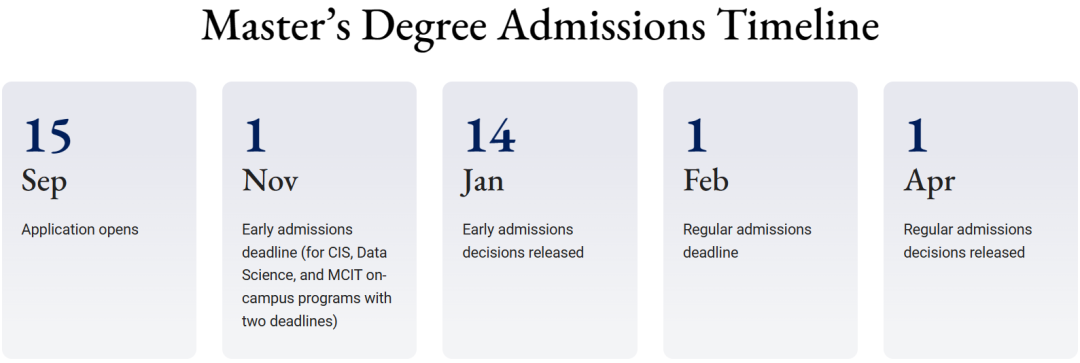
Task: Click the Sep month label
Action: pyautogui.click(x=44, y=183)
